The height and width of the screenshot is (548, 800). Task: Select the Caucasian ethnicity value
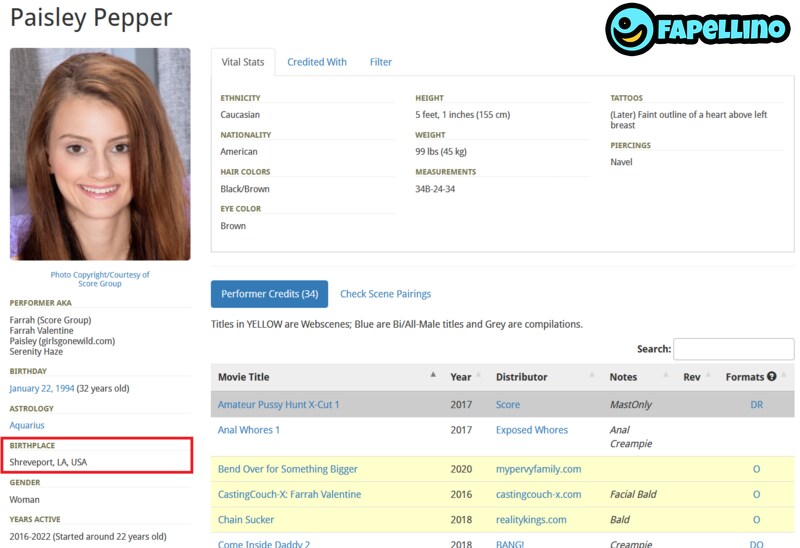point(240,115)
